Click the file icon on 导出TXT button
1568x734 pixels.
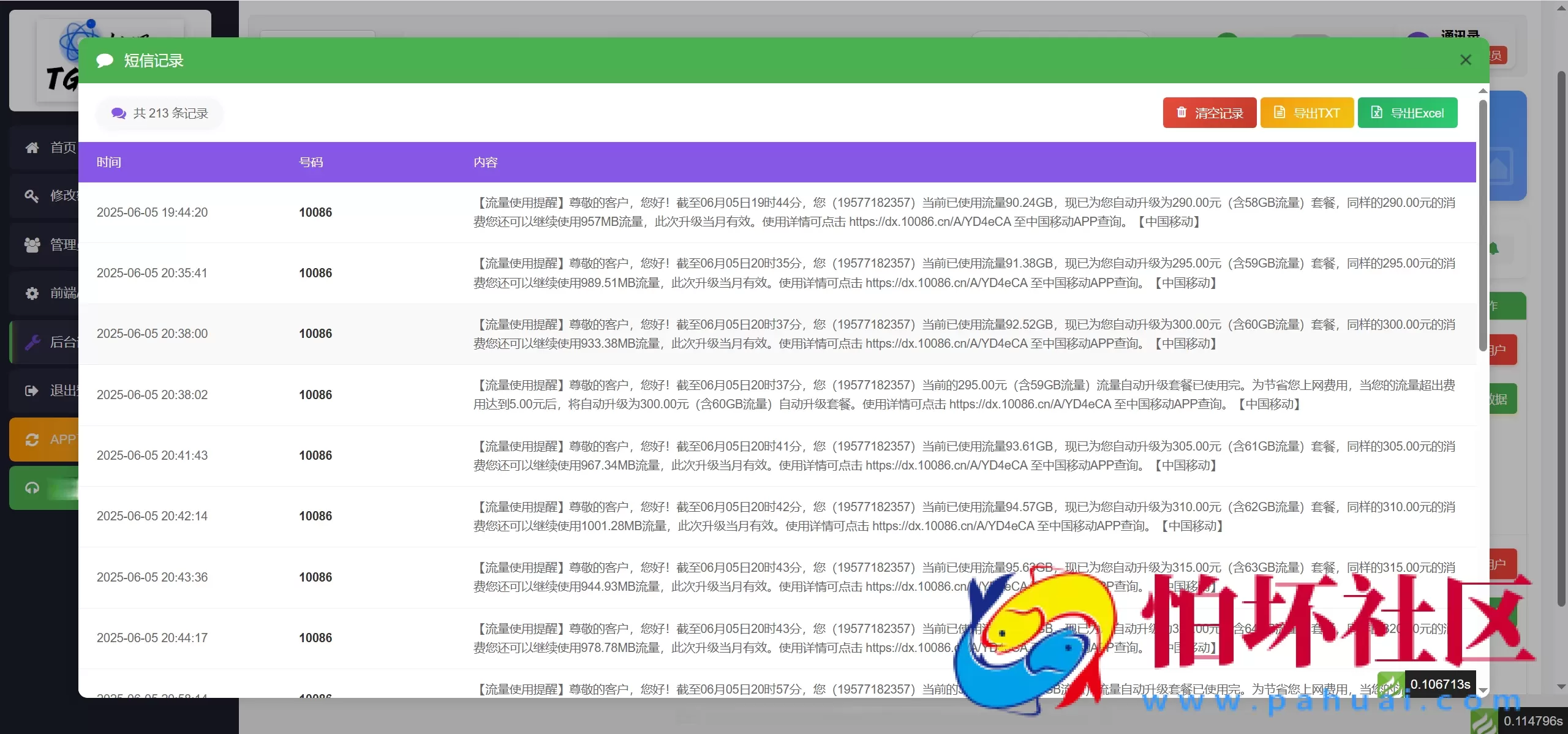pos(1279,113)
